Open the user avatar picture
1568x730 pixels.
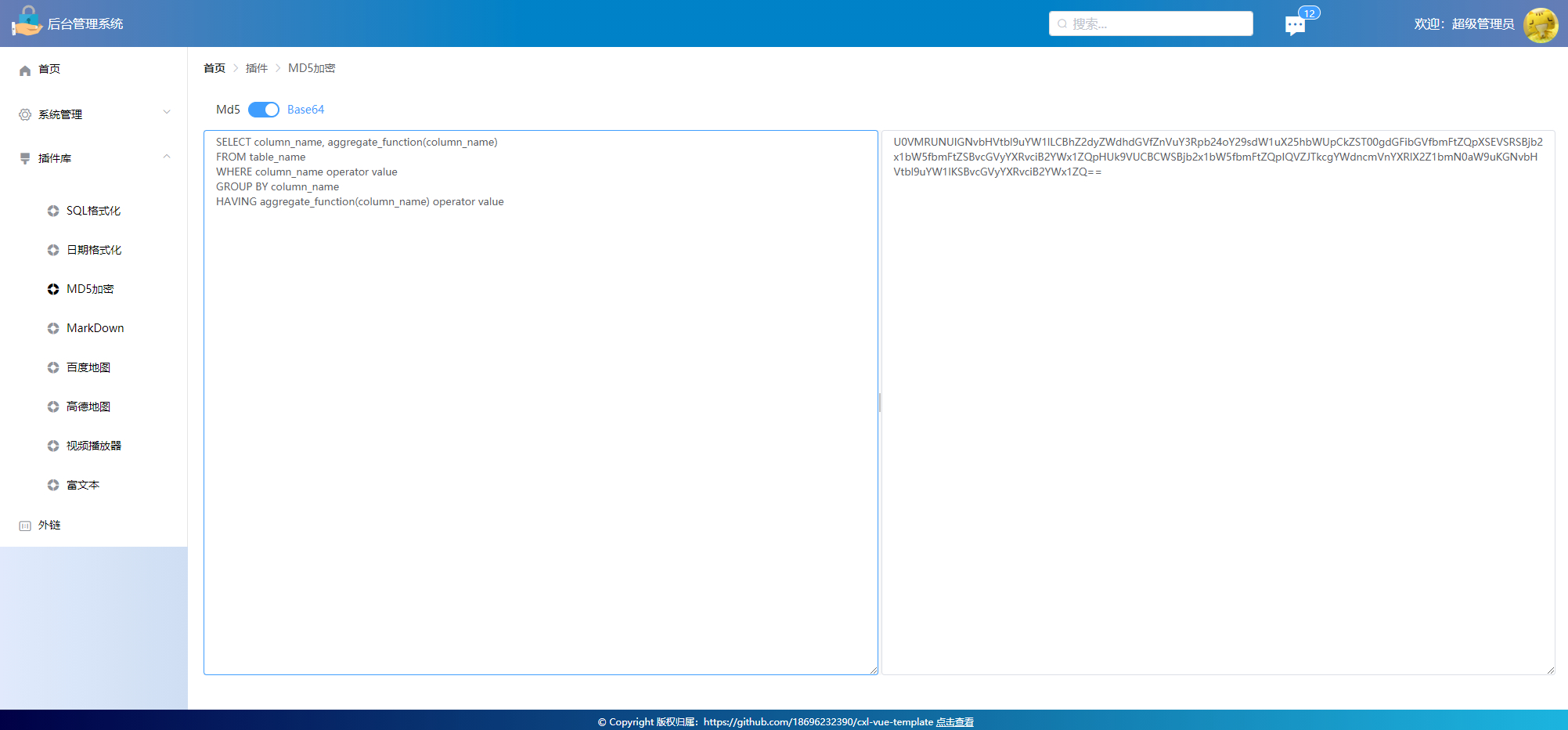(1540, 24)
